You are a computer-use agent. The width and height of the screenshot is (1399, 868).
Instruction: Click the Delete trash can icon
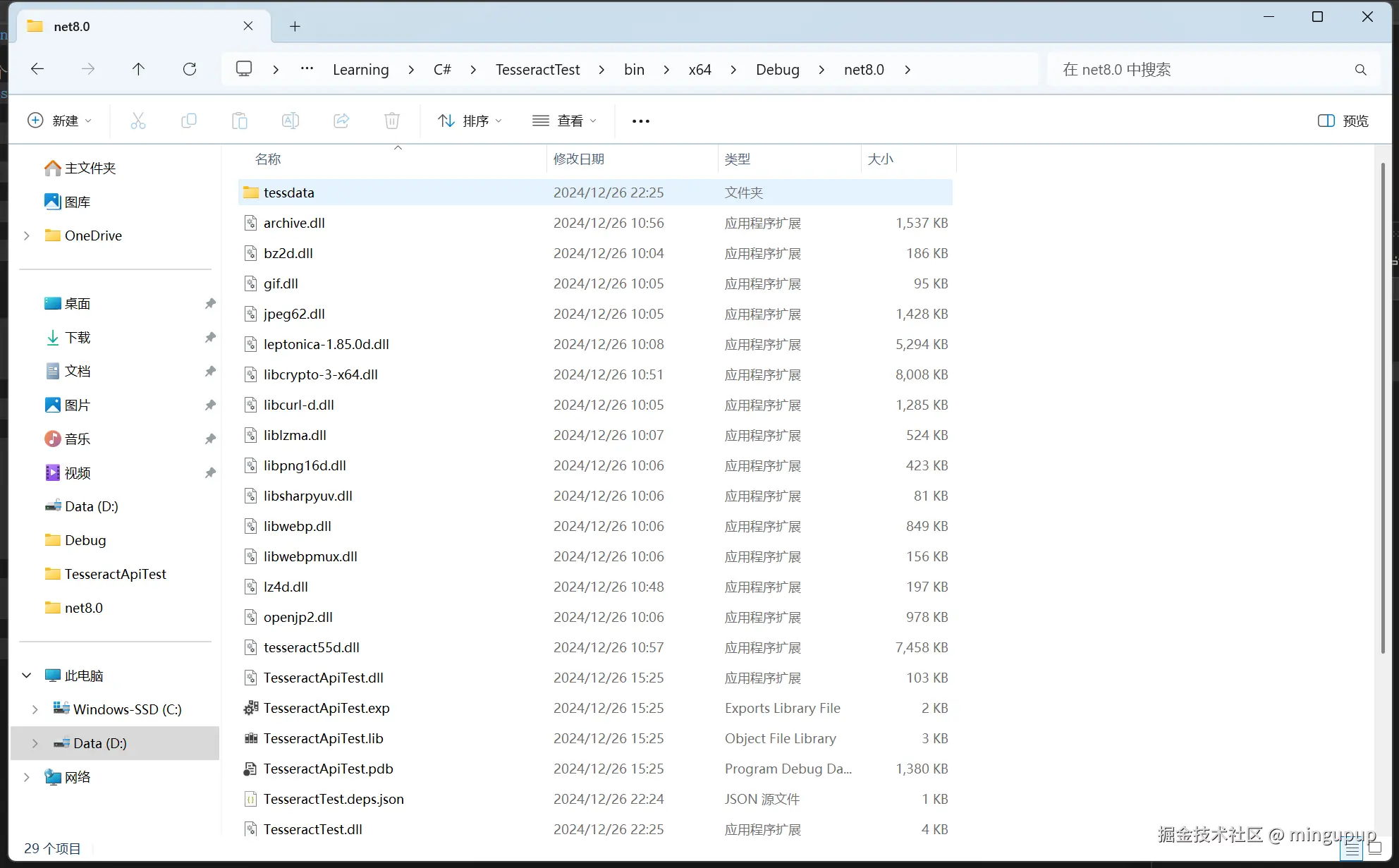(x=392, y=121)
